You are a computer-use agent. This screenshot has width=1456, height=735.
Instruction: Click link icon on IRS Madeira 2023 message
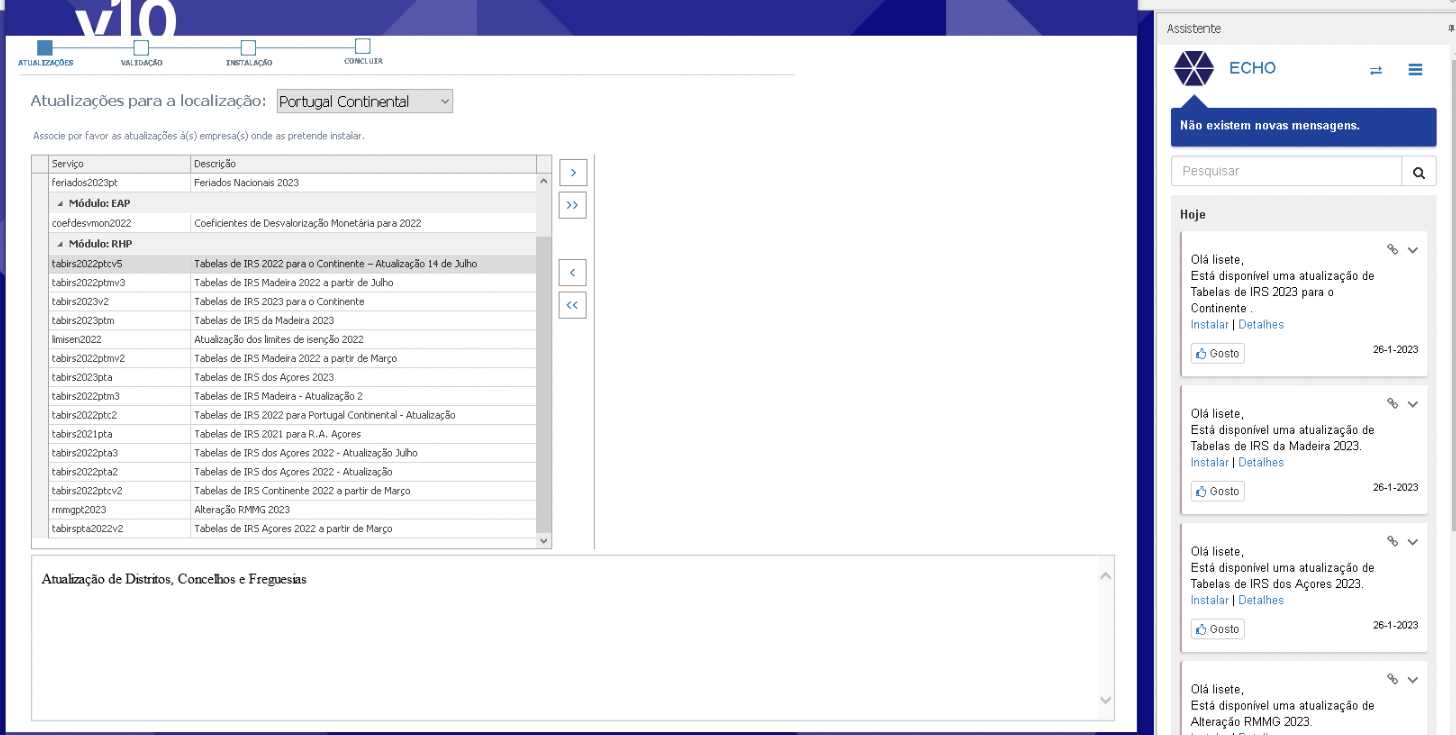point(1392,404)
